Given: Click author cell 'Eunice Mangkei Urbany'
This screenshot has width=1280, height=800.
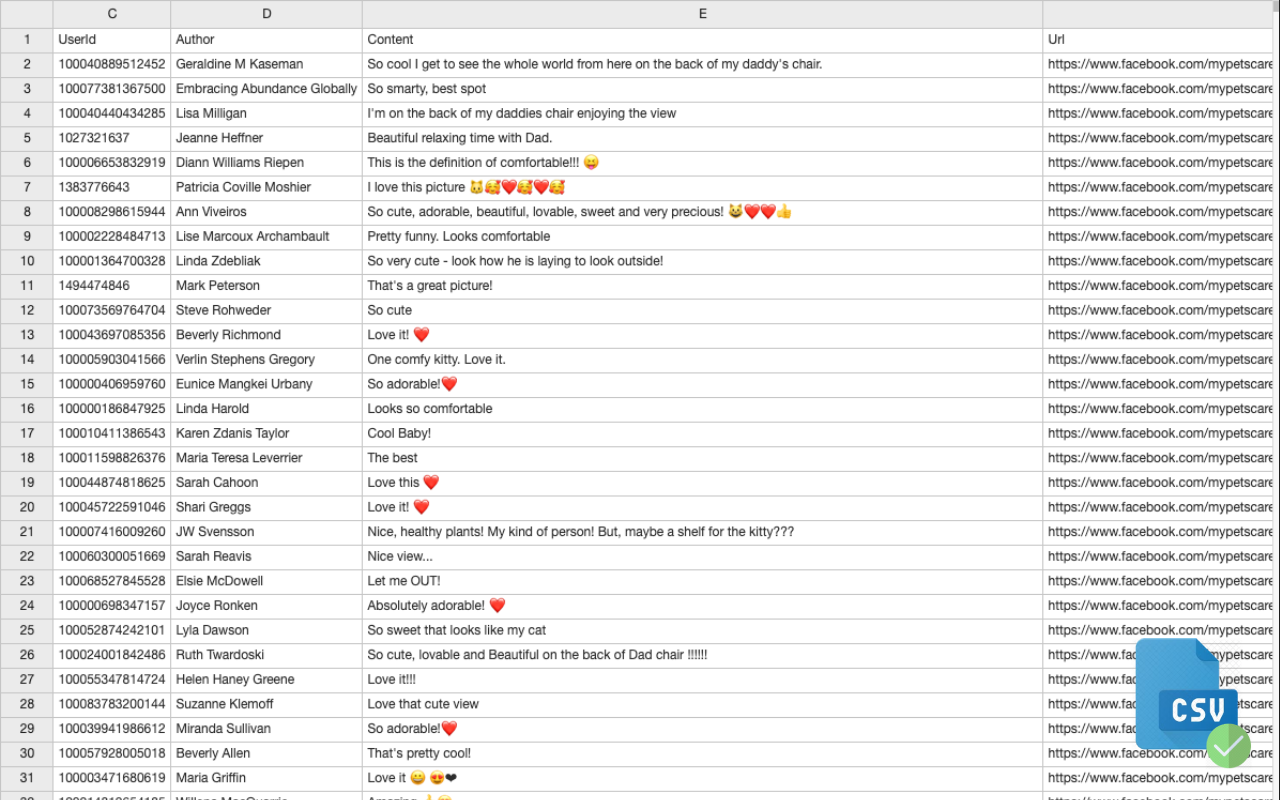Looking at the screenshot, I should coord(267,384).
